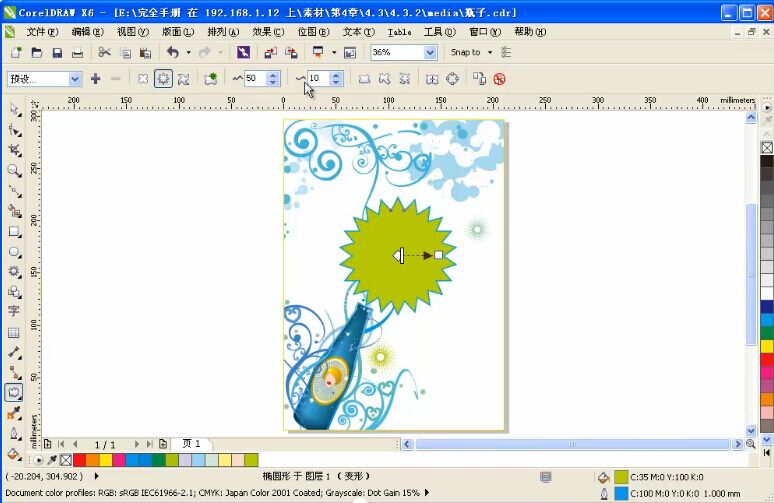The width and height of the screenshot is (774, 503).
Task: Click the Open file folder icon
Action: tap(37, 52)
